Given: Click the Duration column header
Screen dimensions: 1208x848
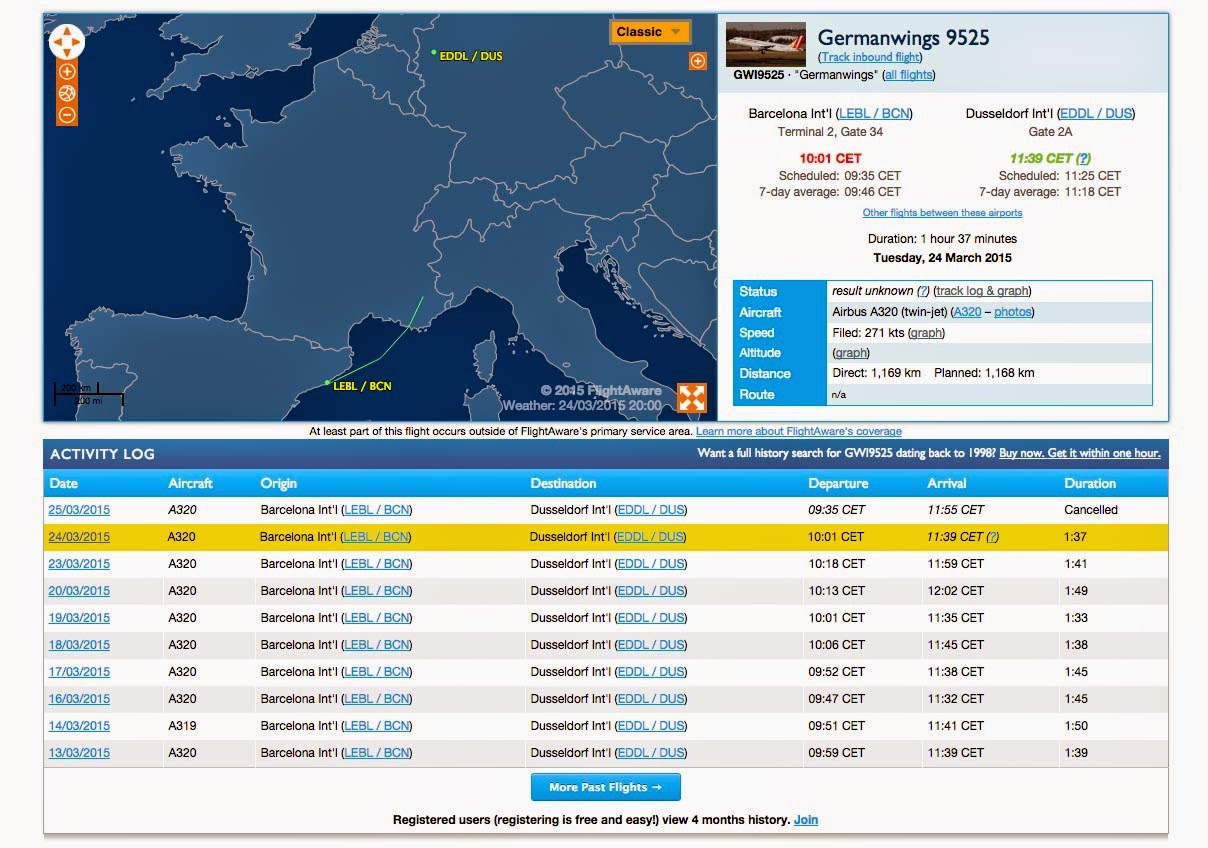Looking at the screenshot, I should coord(1090,483).
